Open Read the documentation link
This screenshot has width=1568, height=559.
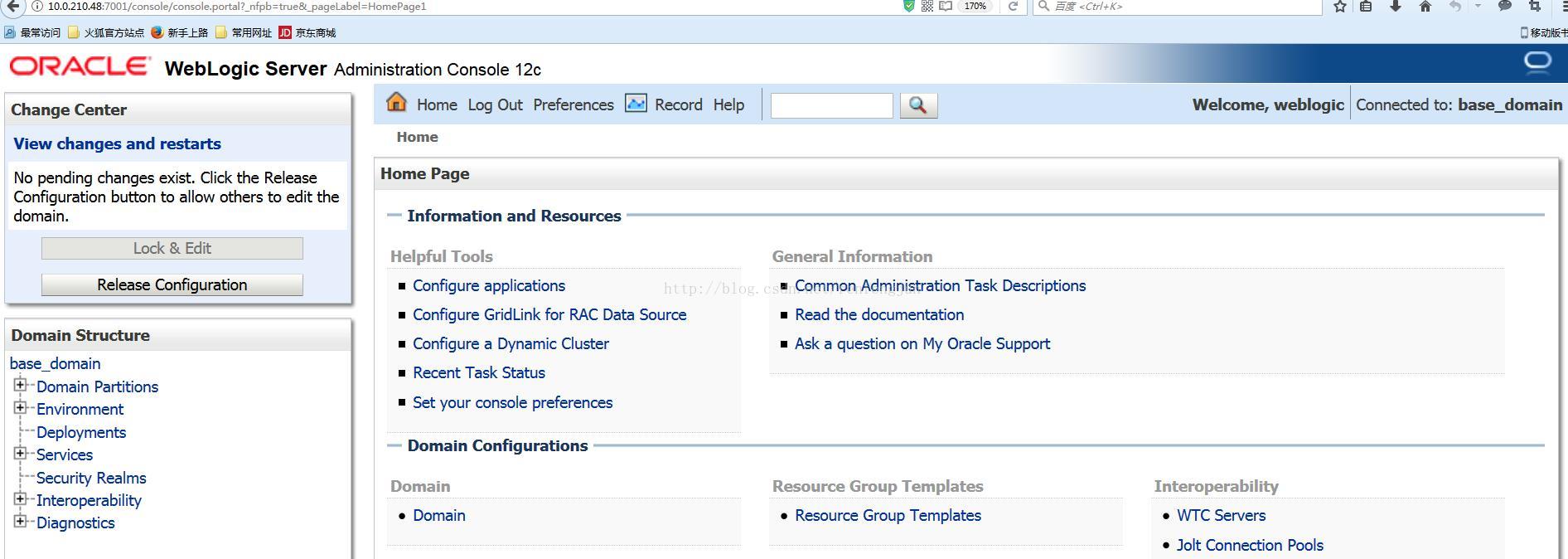879,314
